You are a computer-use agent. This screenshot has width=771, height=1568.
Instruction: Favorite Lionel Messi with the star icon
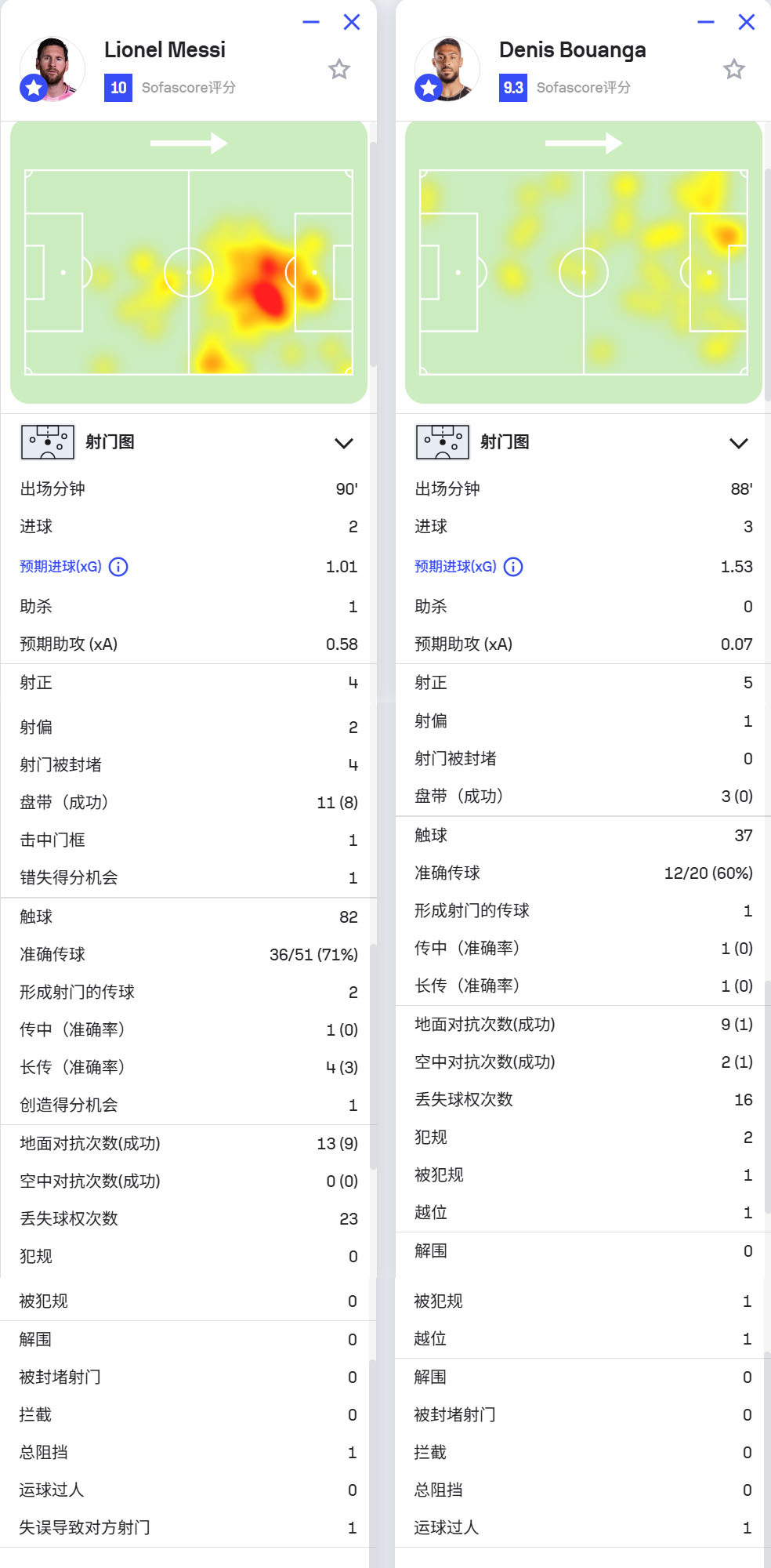tap(339, 69)
